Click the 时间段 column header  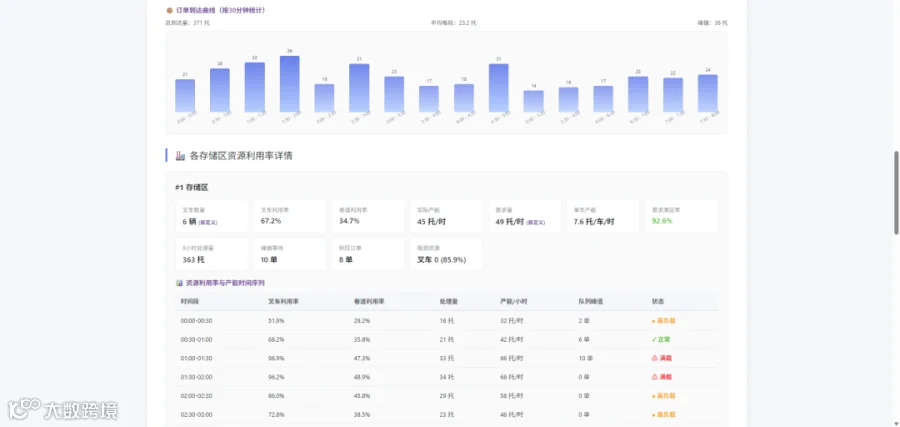(189, 301)
